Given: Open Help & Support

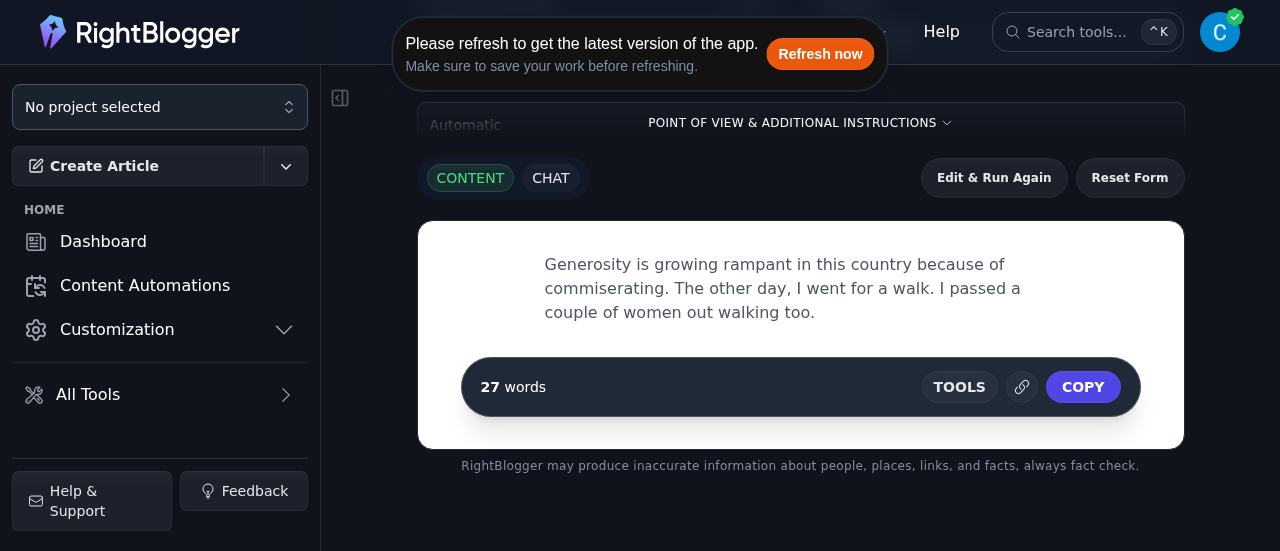Looking at the screenshot, I should [91, 501].
